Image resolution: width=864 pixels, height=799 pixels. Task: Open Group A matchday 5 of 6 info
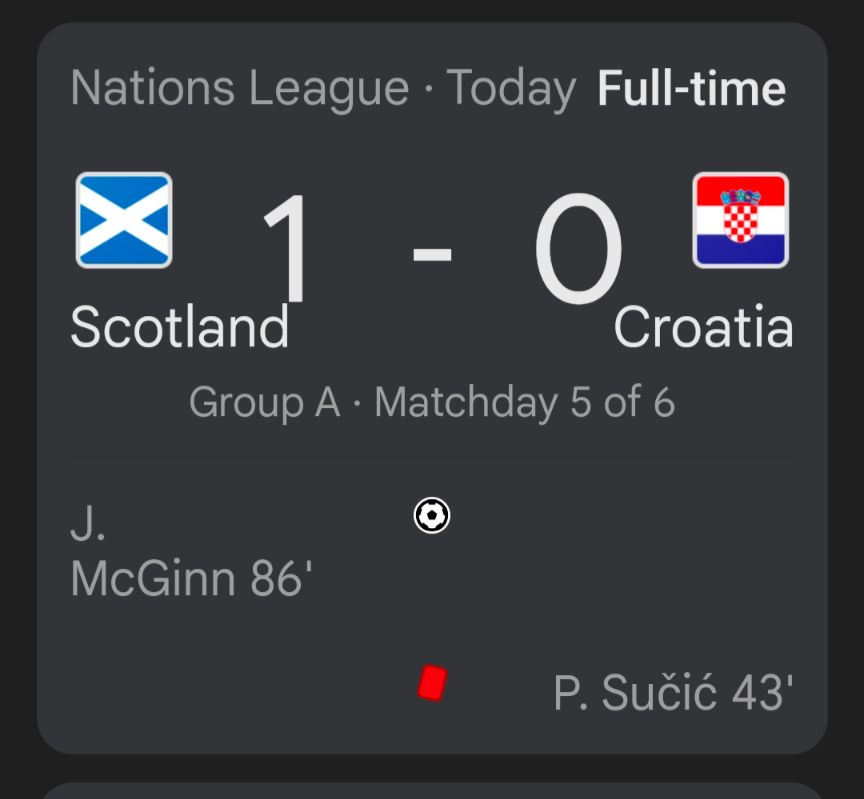coord(432,402)
